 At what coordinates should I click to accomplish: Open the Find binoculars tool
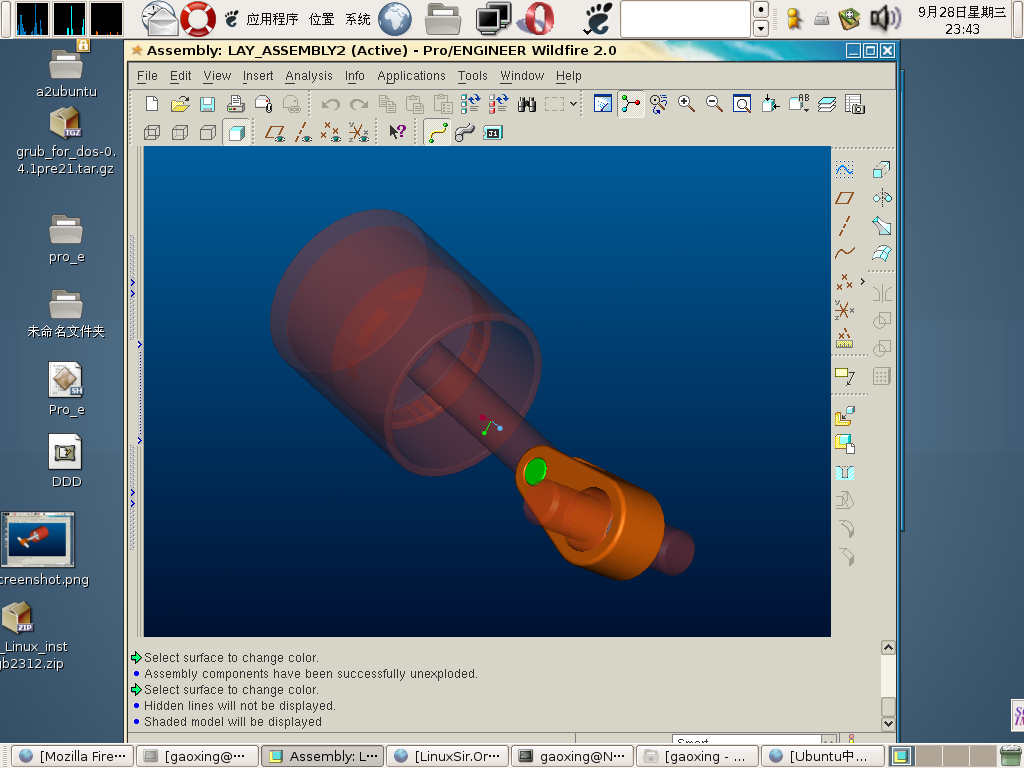point(527,104)
